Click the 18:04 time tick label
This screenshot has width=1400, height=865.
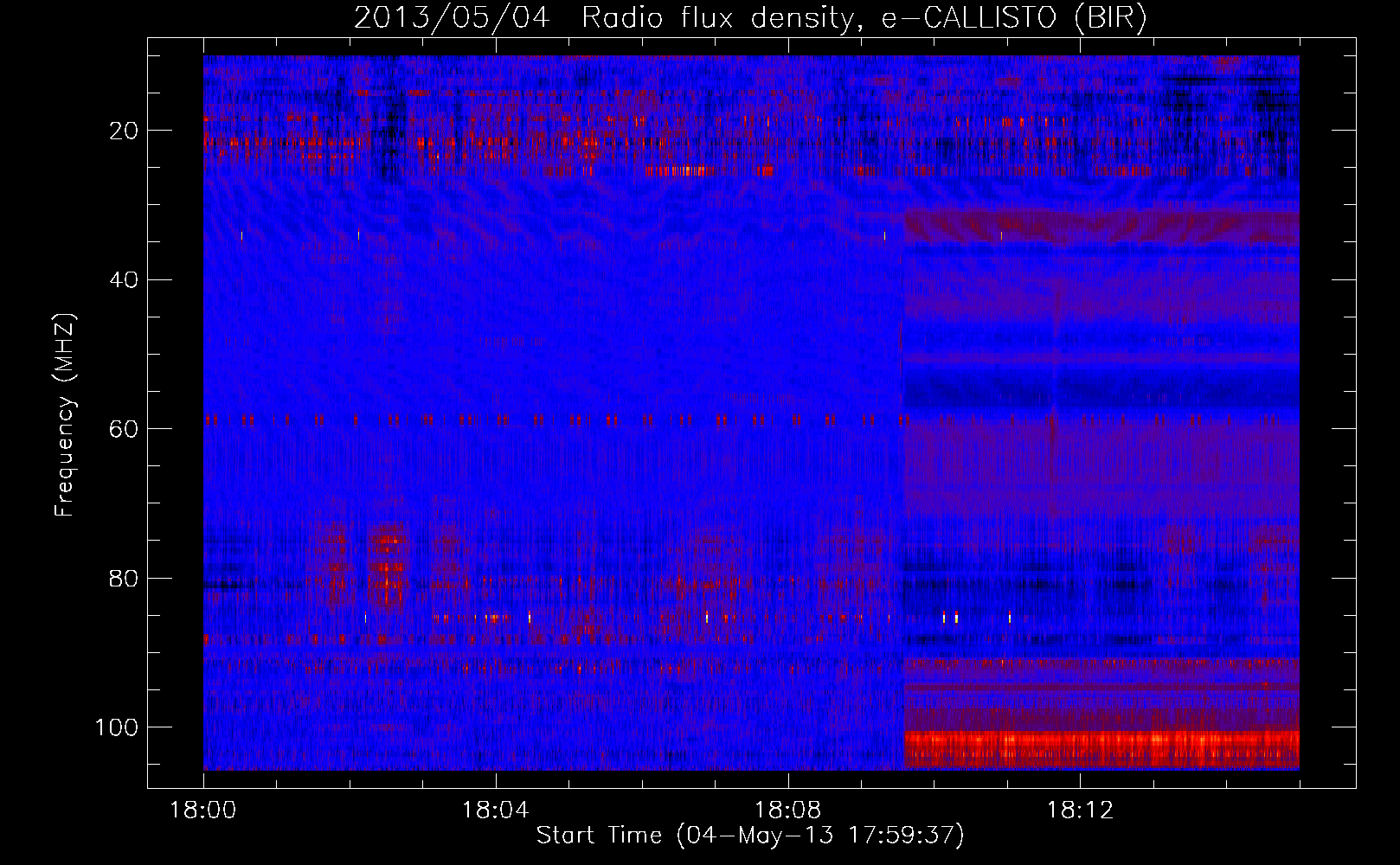pos(495,810)
